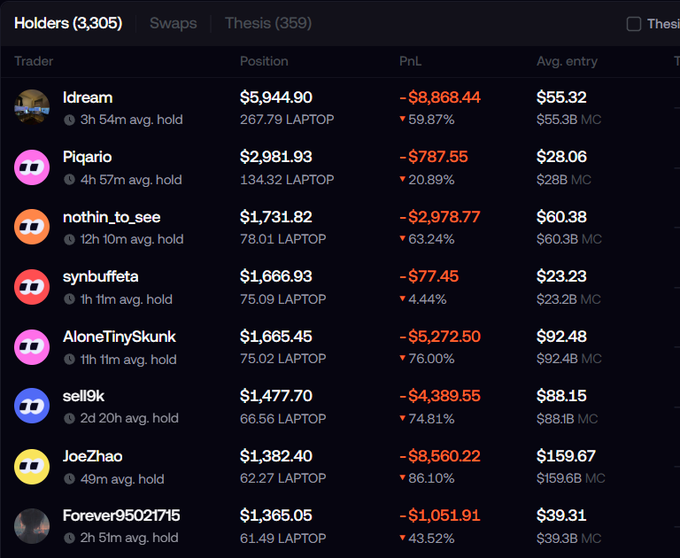
Task: Open JoeZhao's yellow avatar icon
Action: click(32, 467)
